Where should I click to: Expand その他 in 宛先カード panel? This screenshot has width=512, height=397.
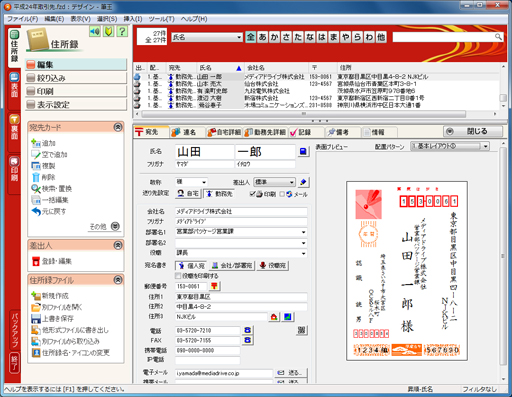pos(105,226)
